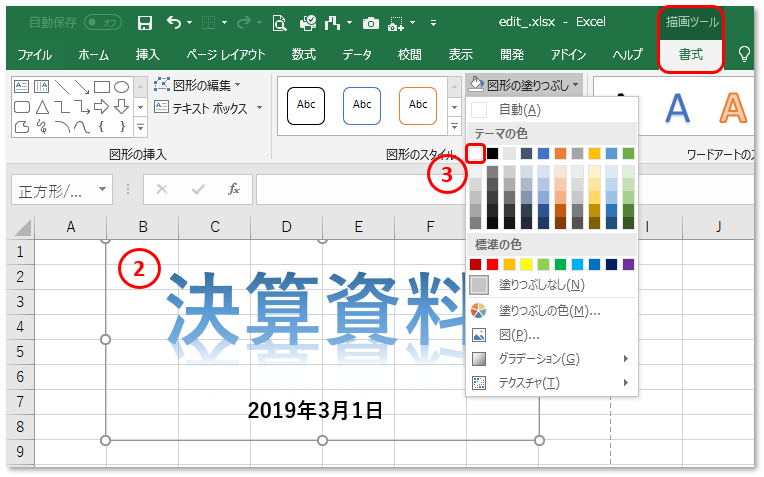Pick the blue WordArt 'A' style
Viewport: 764px width, 477px height.
tap(678, 106)
